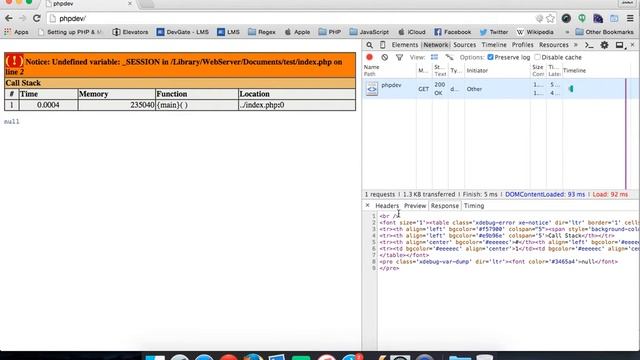Open the Apple bookmark
Screen dimensions: 640x360
297,32
